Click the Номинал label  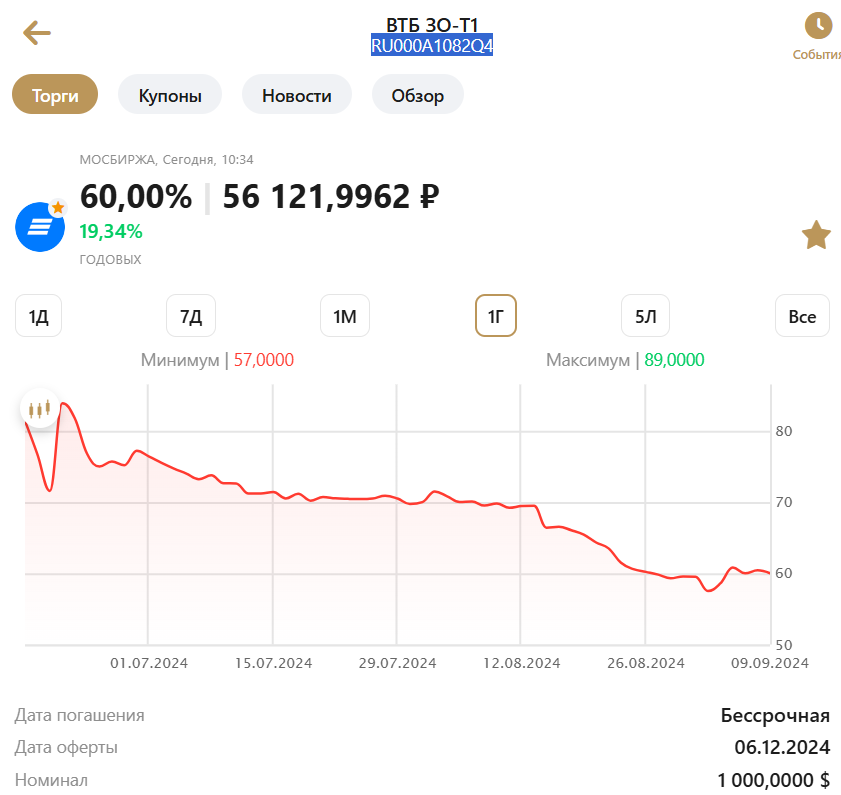tap(51, 780)
